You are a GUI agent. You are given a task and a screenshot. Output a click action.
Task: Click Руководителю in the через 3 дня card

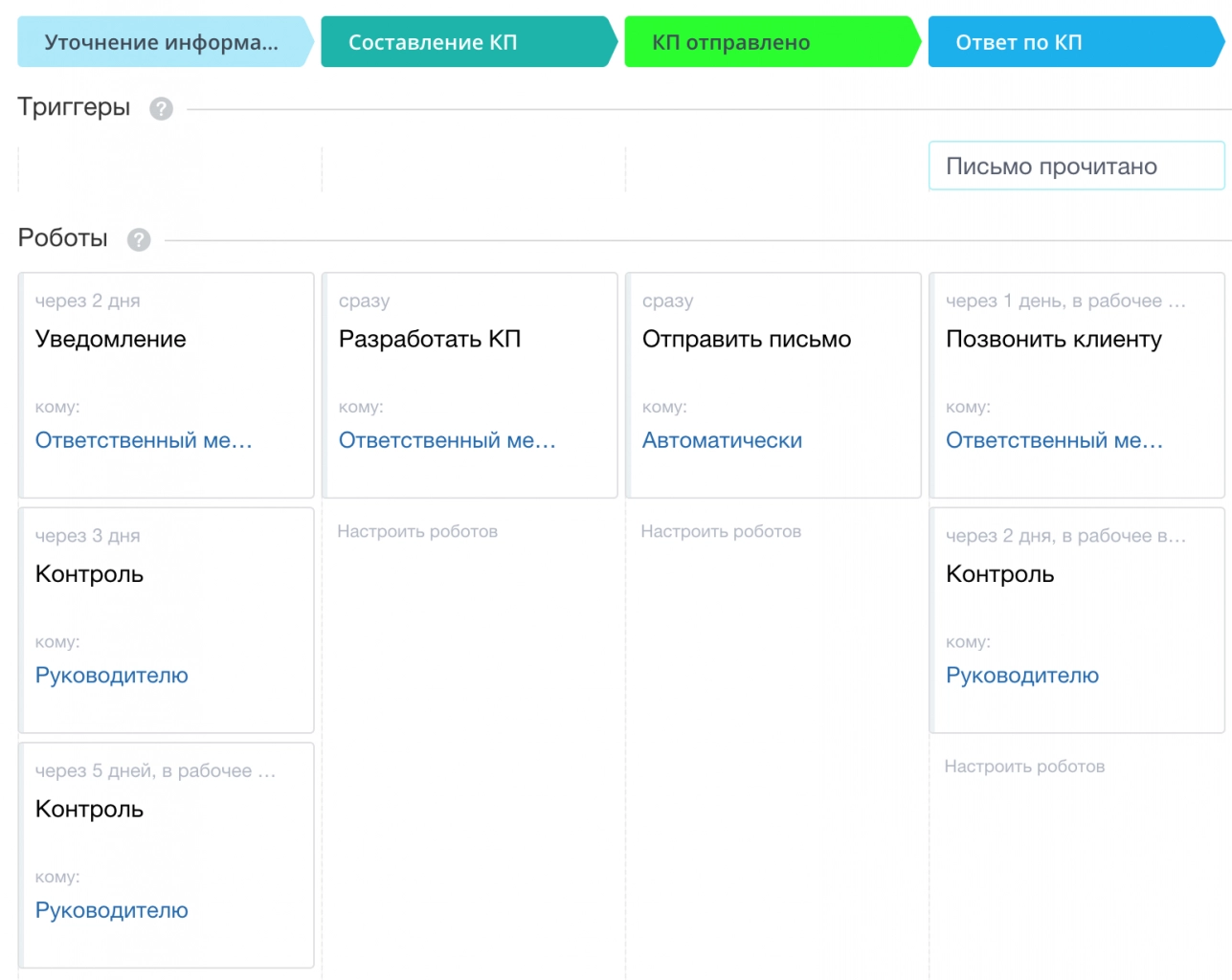tap(112, 676)
